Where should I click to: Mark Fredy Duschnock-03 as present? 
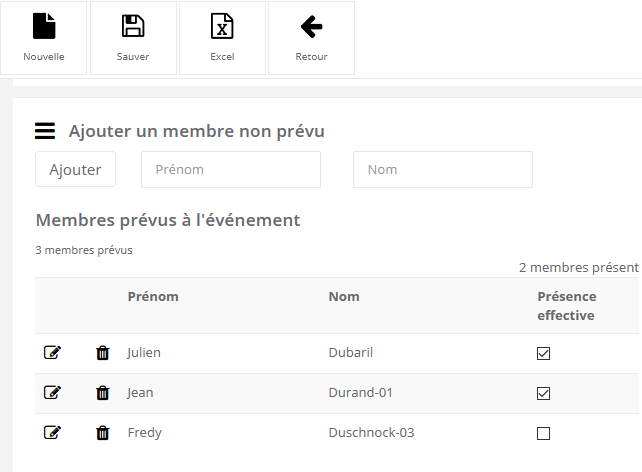tap(544, 433)
